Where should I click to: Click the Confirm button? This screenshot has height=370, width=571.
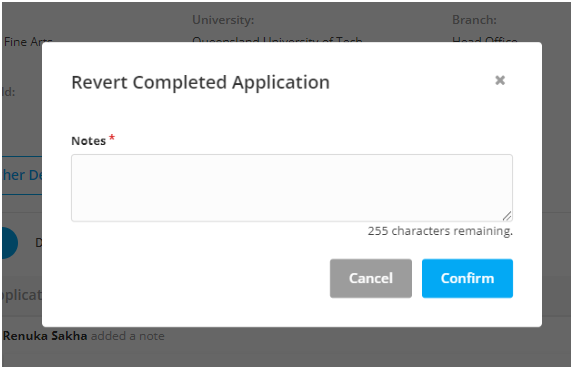(467, 278)
